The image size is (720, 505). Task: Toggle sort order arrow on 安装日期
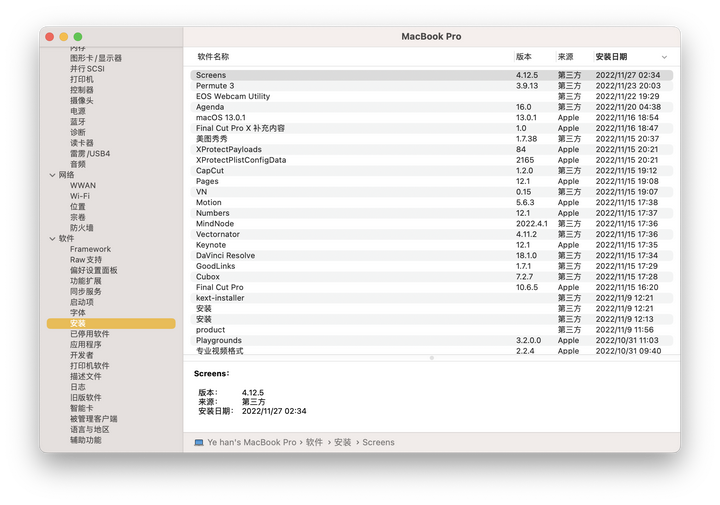coord(664,57)
